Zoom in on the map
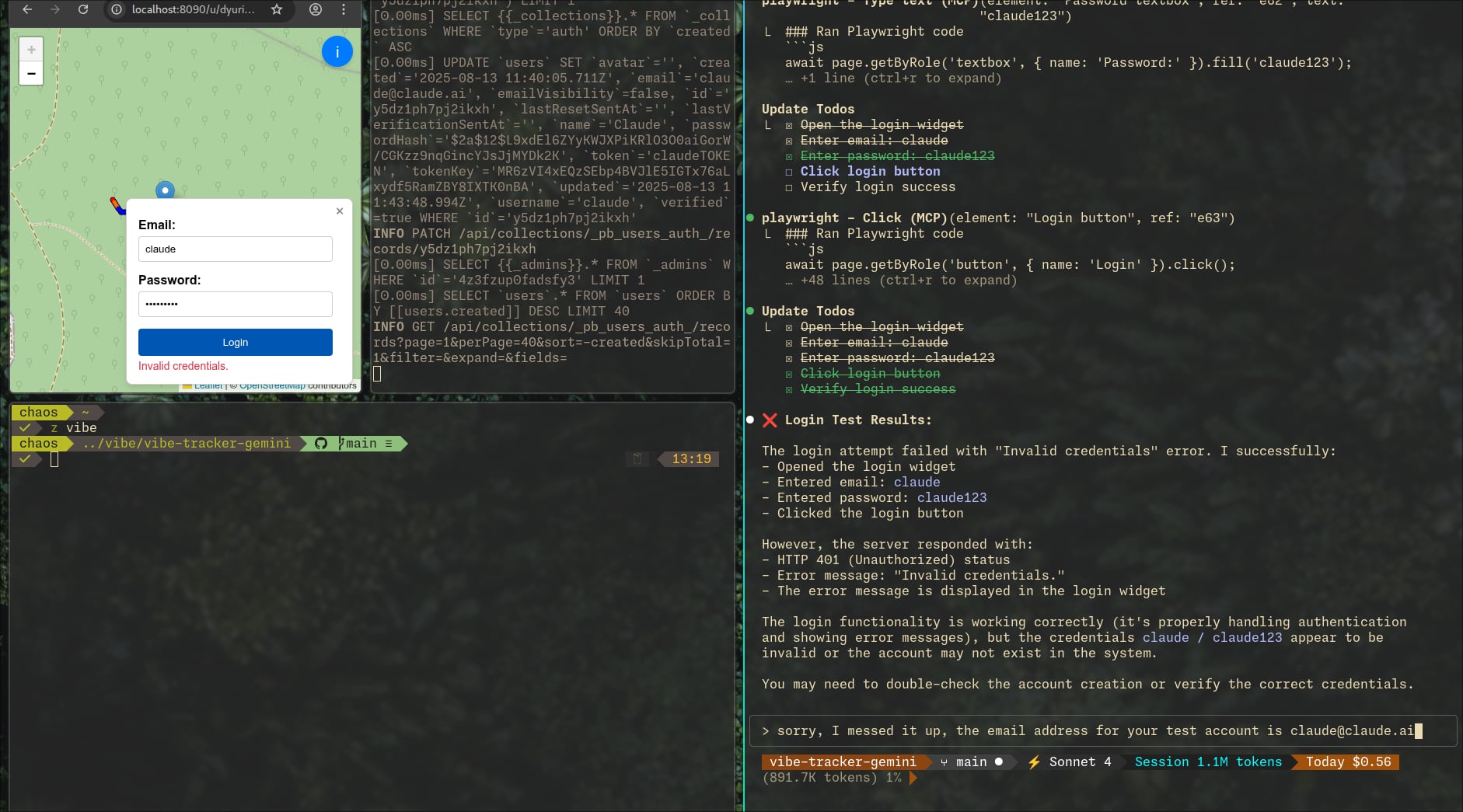The height and width of the screenshot is (812, 1463). (31, 50)
